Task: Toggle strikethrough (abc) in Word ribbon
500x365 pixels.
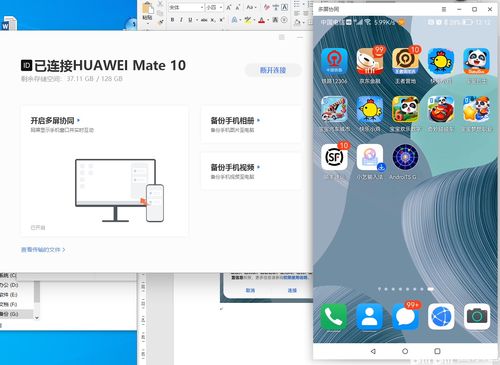Action: pos(204,20)
